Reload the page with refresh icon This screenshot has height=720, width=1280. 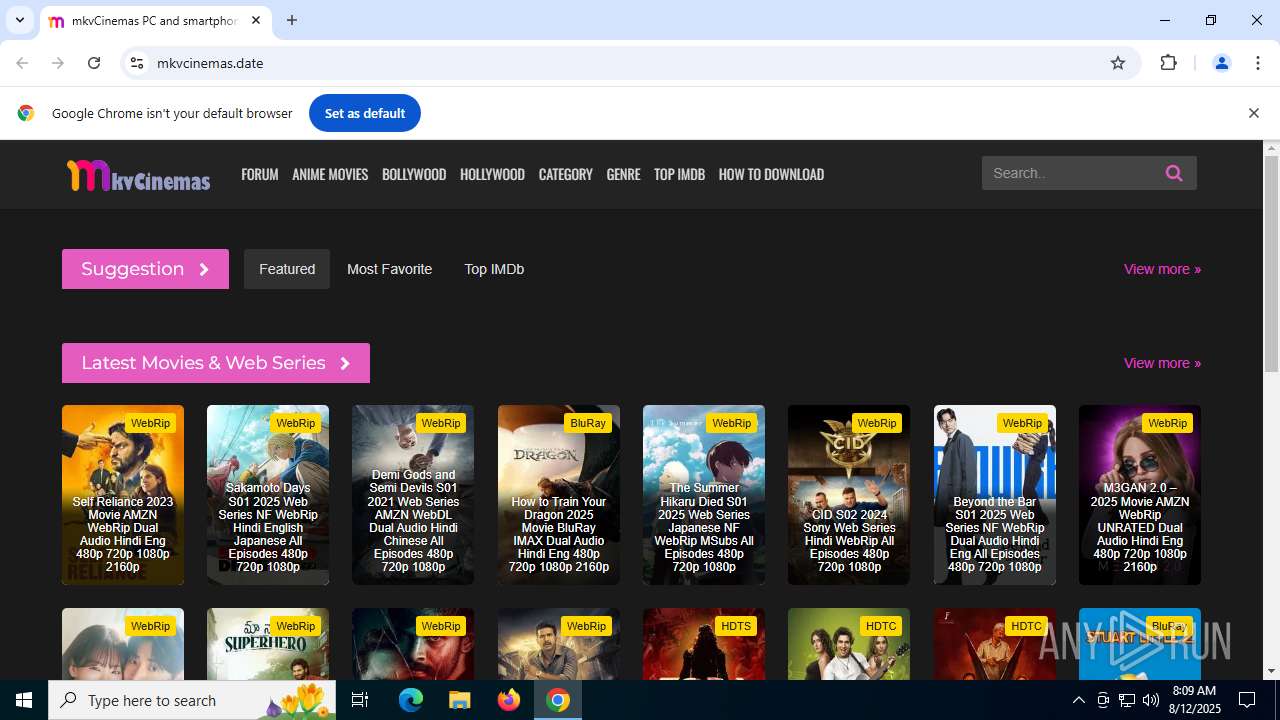point(94,63)
